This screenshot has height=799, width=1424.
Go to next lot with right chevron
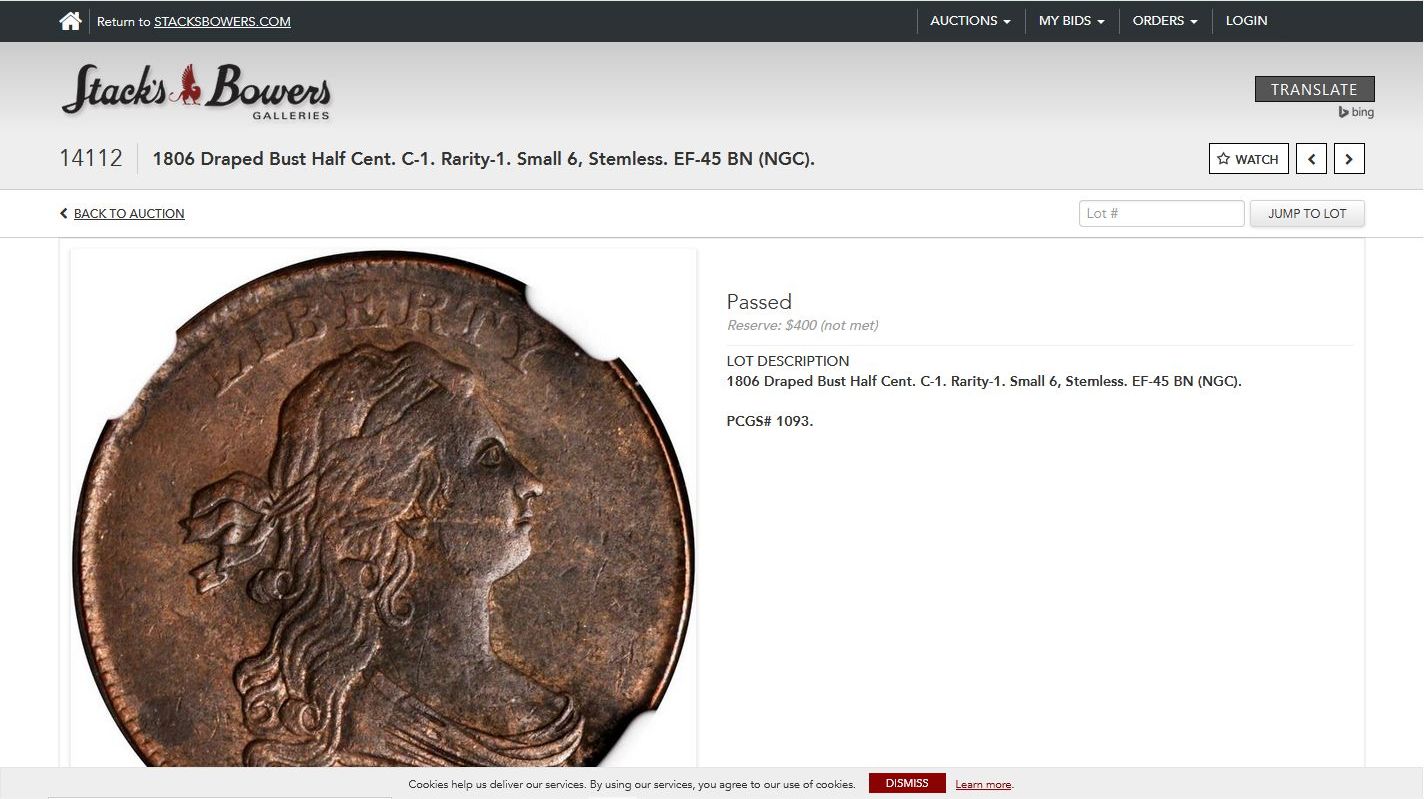[1349, 159]
